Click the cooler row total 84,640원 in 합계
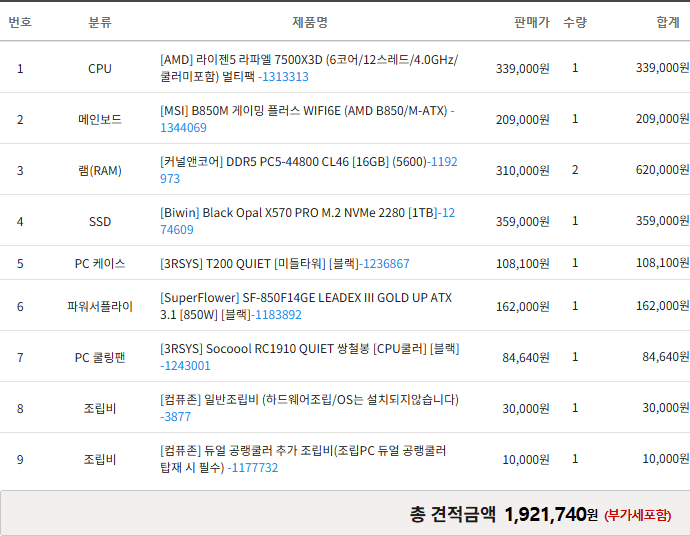 point(665,357)
